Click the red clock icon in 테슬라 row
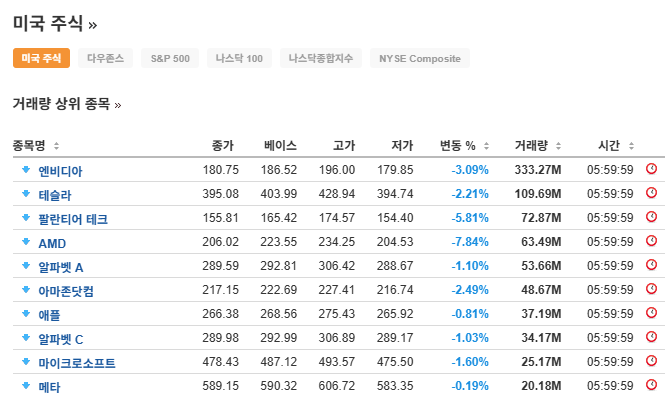669x405 pixels. (x=651, y=193)
